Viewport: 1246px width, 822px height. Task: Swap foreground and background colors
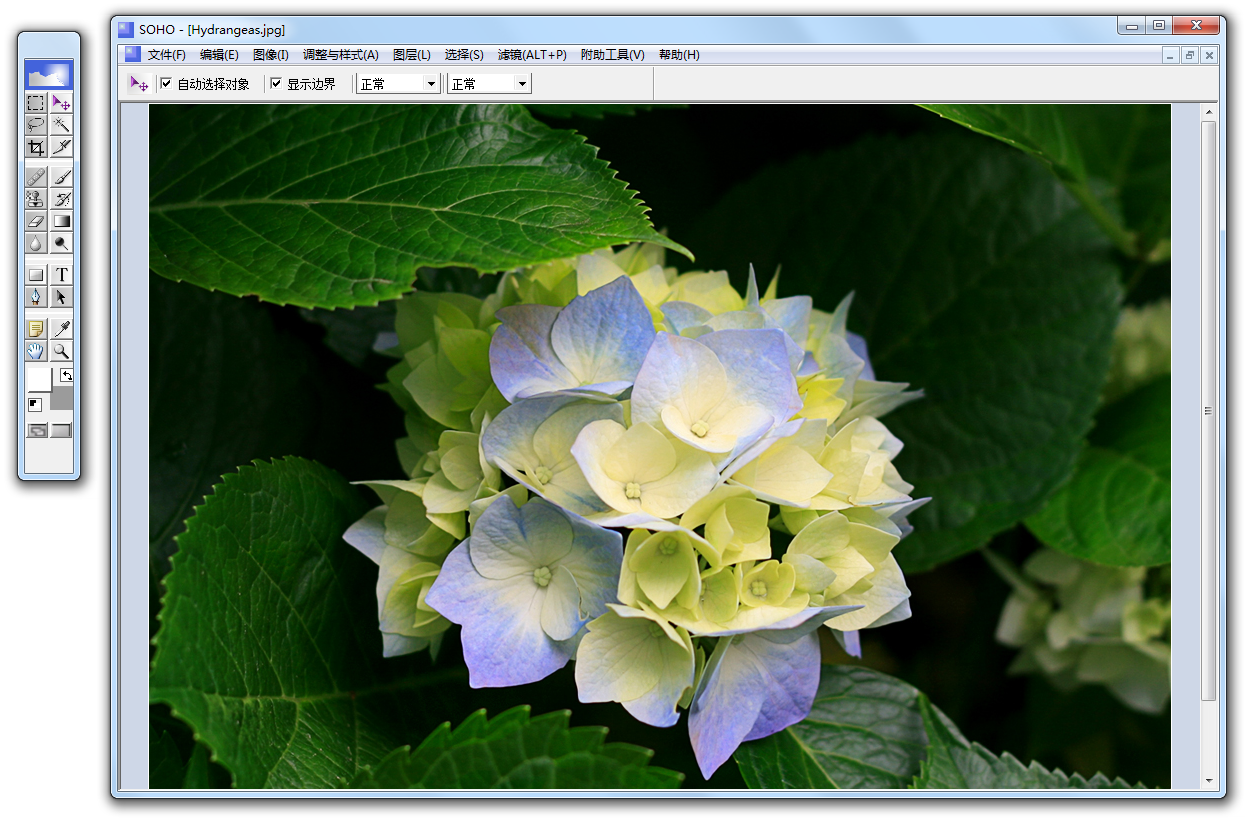click(66, 376)
